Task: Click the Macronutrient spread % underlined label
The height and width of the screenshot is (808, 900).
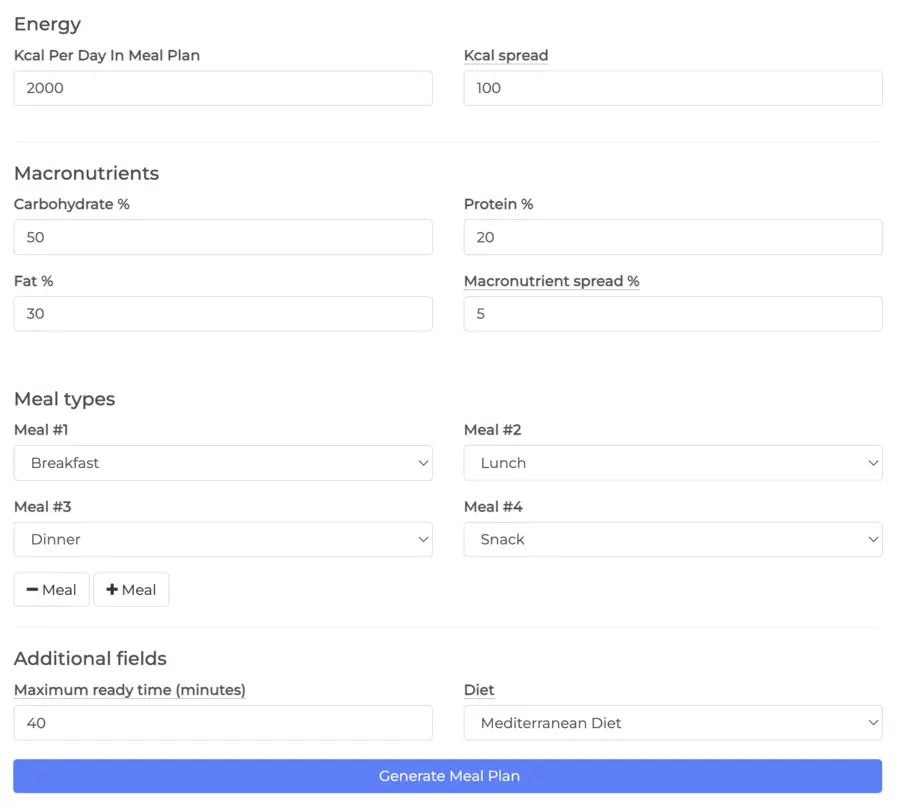Action: 552,281
